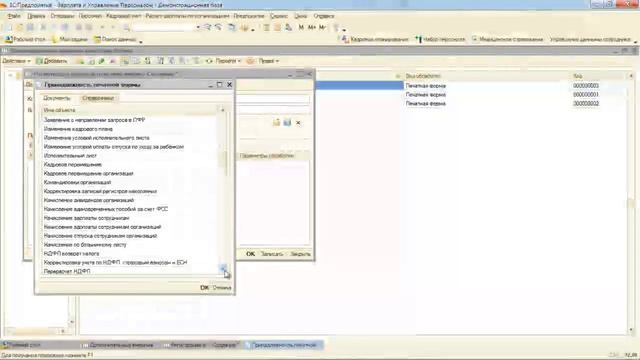This screenshot has height=360, width=640.
Task: Switch to the Документы tab
Action: (x=57, y=98)
